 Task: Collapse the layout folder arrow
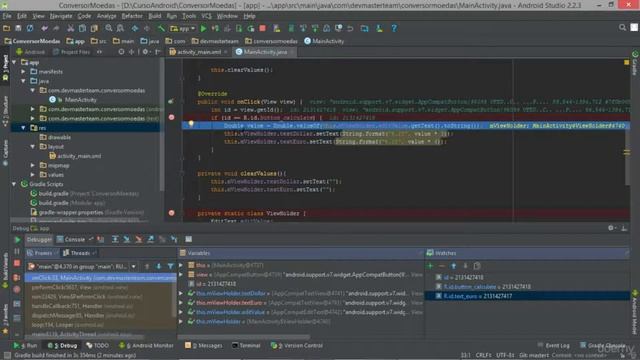pyautogui.click(x=33, y=147)
